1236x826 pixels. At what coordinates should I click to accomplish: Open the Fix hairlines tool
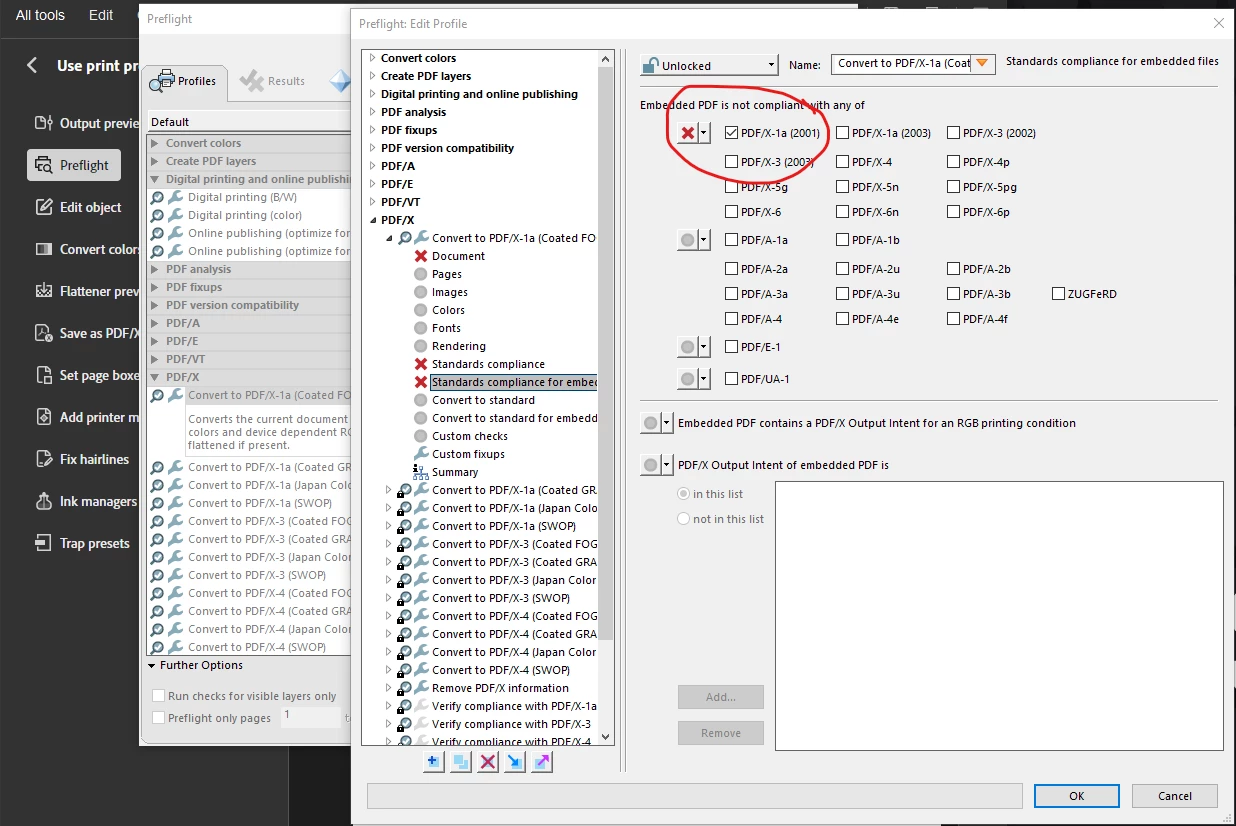(x=82, y=459)
